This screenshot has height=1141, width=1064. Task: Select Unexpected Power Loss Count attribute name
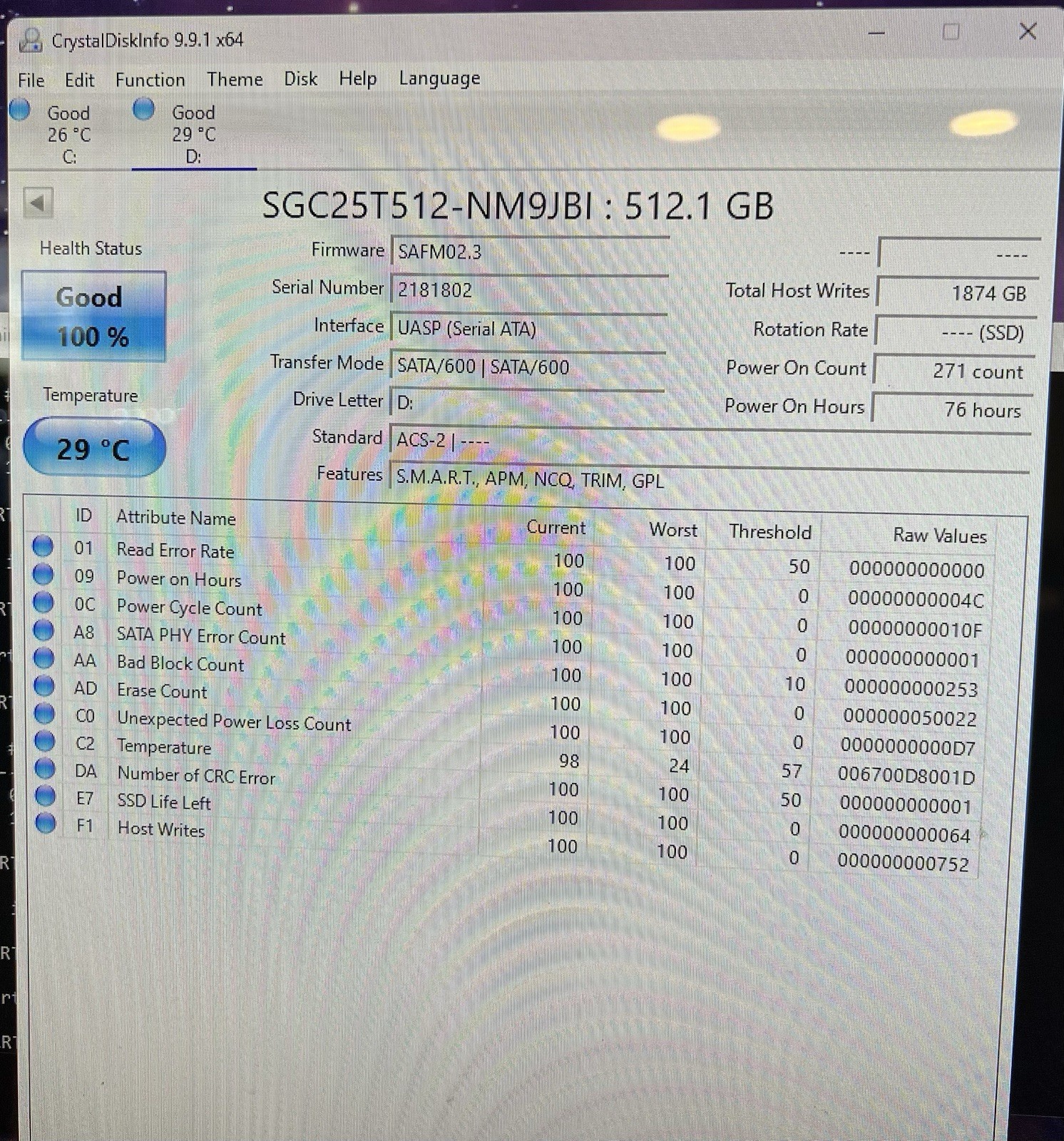(x=234, y=721)
